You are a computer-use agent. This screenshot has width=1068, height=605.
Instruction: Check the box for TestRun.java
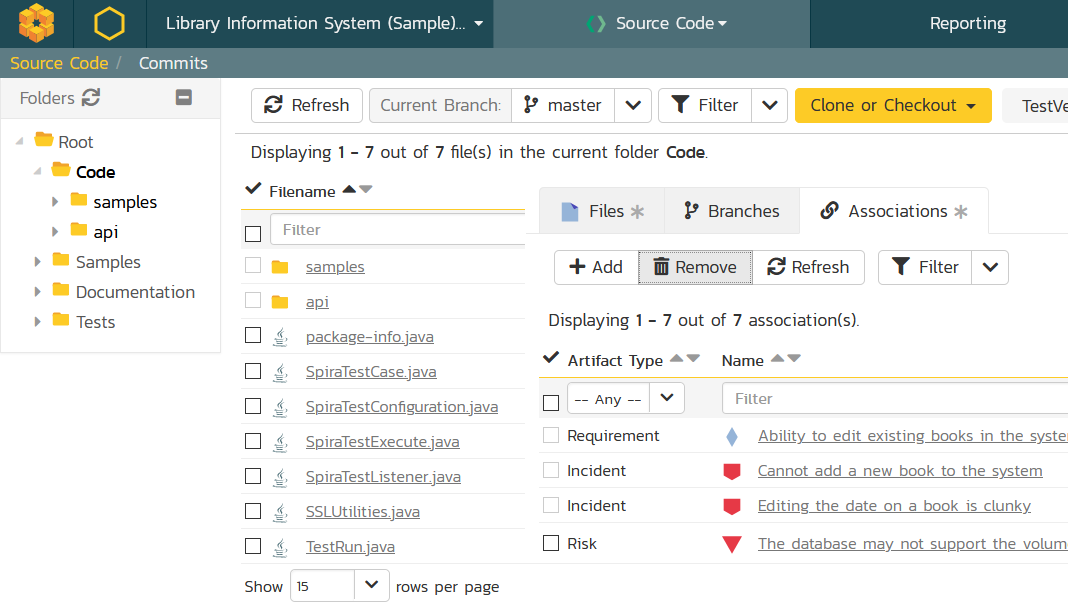tap(253, 546)
